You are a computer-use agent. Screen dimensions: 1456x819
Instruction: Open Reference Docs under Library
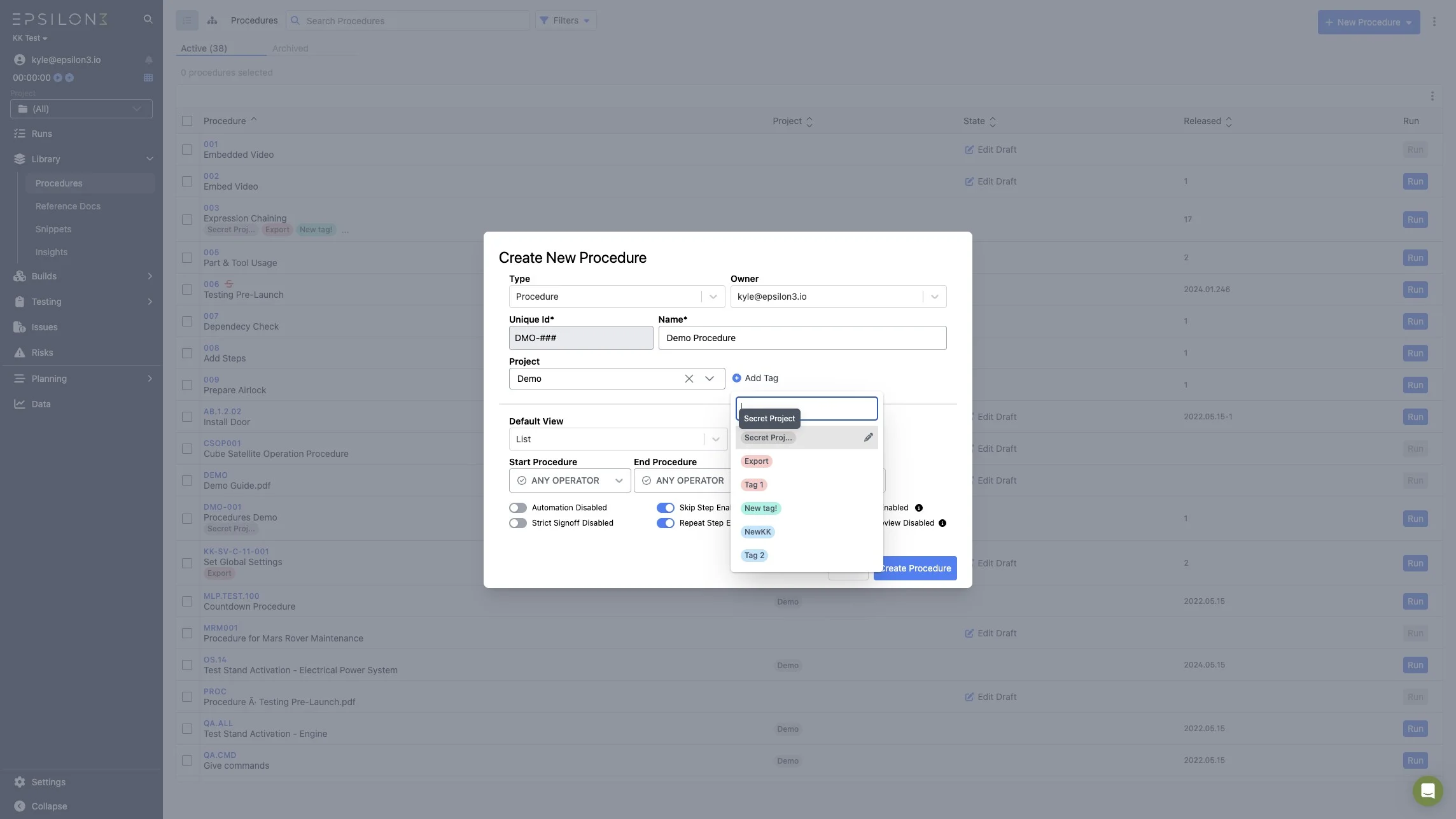68,206
